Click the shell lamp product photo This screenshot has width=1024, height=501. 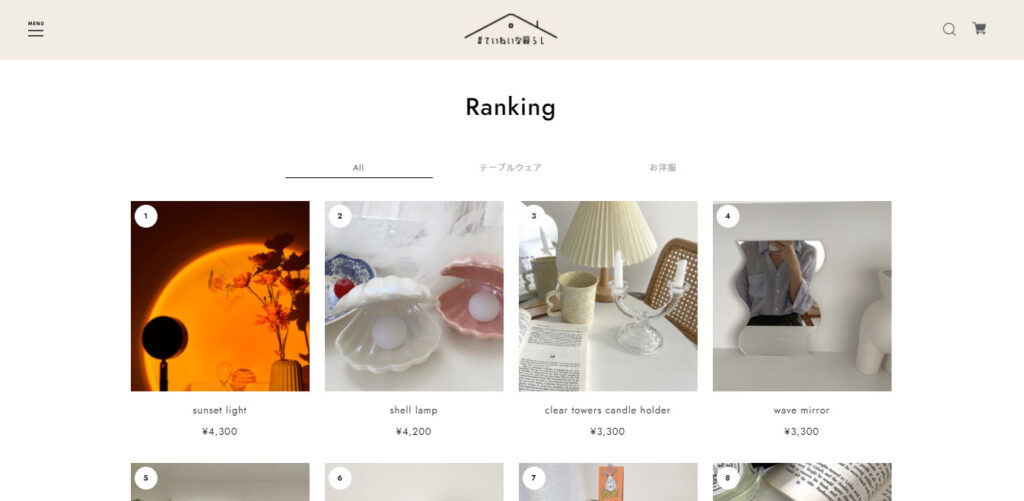coord(414,296)
